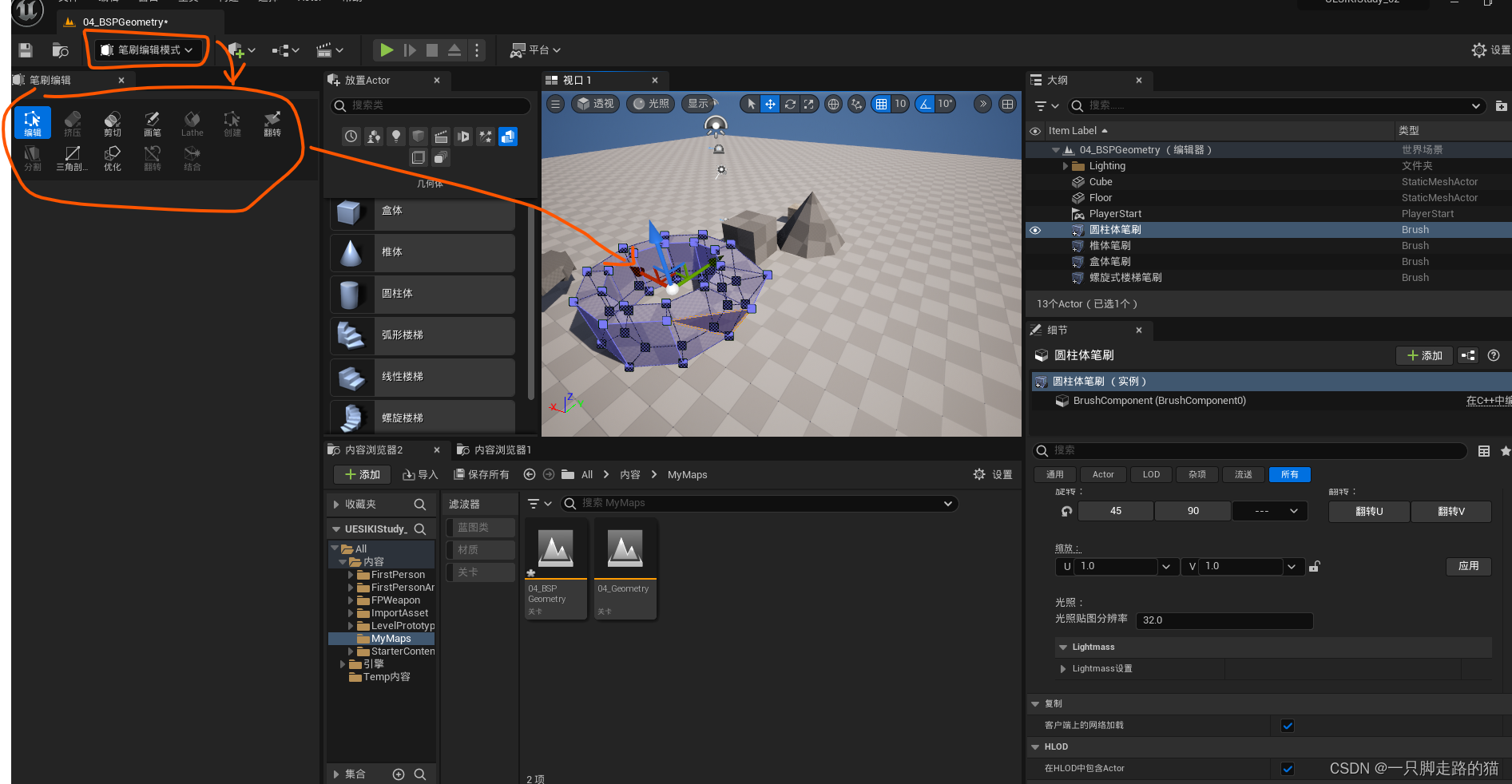Toggle 材质 filter in content browser
This screenshot has height=784, width=1512.
pos(480,550)
